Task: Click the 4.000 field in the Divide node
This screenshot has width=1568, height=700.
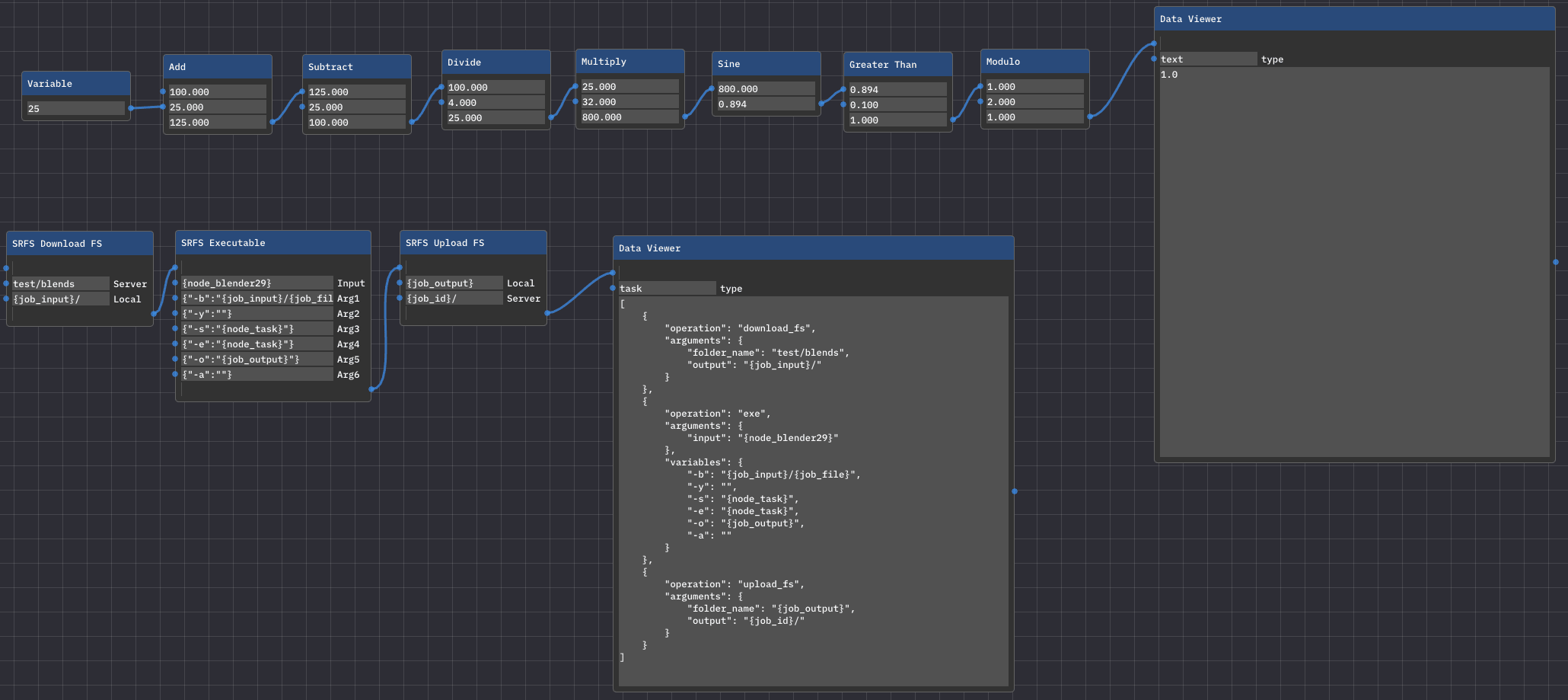Action: [495, 103]
